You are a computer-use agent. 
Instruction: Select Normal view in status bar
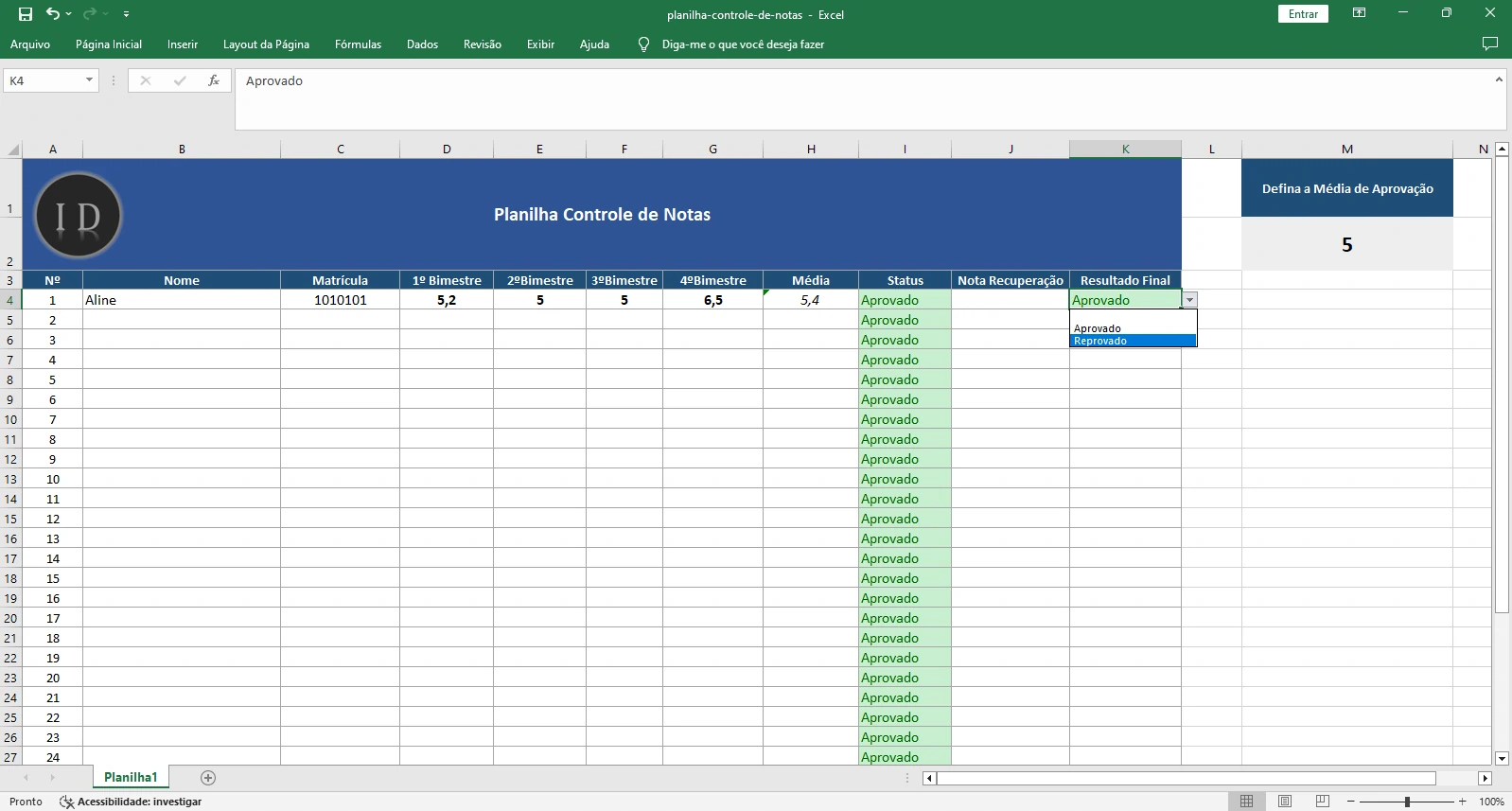pos(1246,802)
